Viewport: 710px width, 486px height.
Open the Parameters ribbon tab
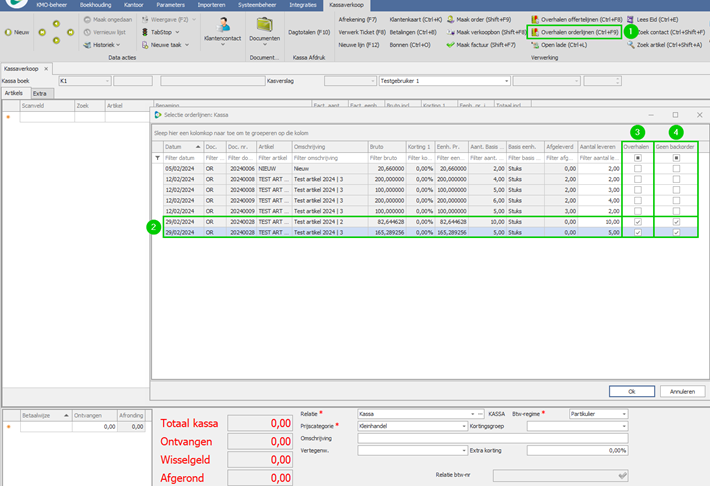point(171,5)
